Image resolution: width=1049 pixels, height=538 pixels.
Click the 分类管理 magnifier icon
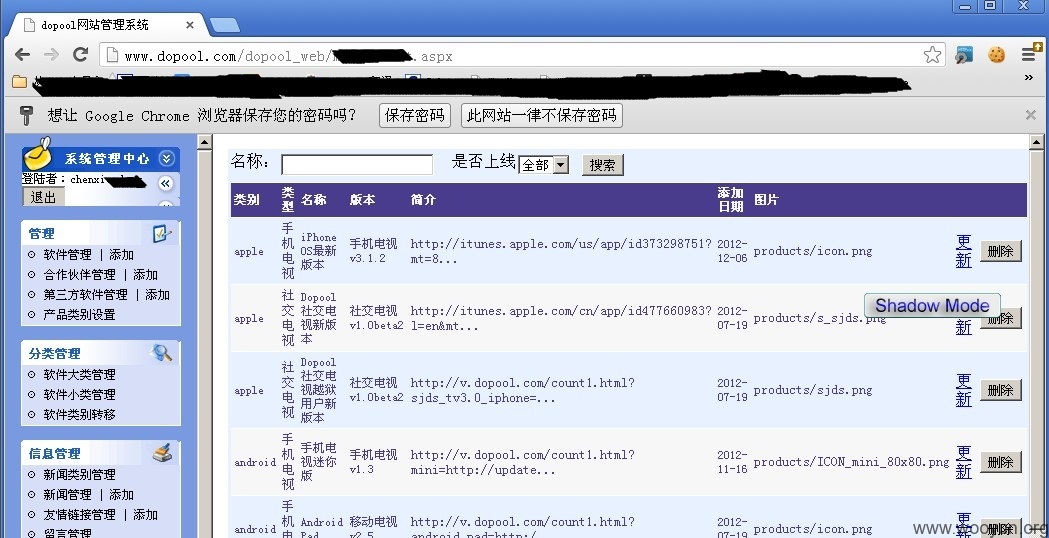click(163, 353)
